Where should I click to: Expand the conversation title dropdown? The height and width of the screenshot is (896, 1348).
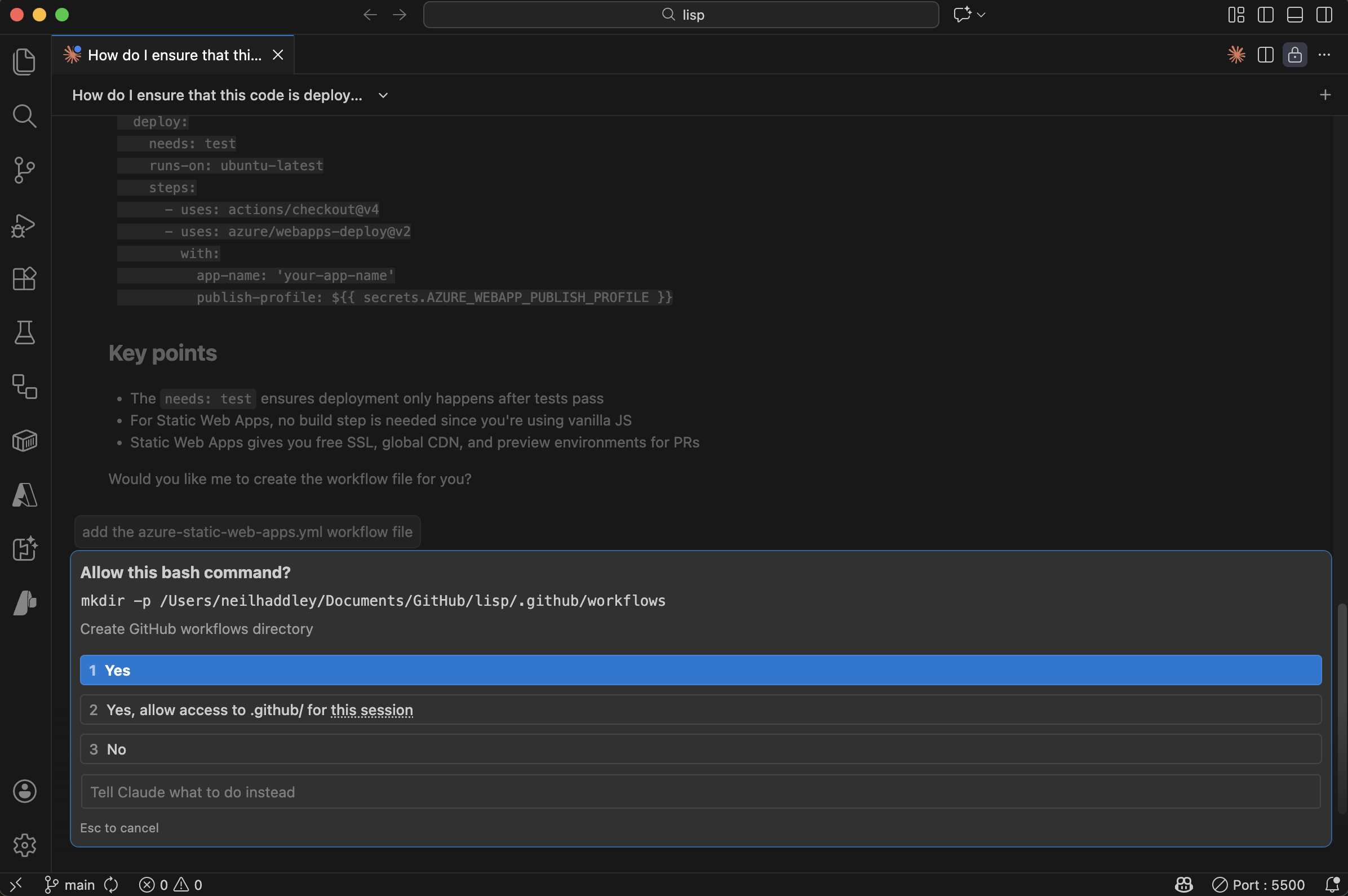point(382,95)
